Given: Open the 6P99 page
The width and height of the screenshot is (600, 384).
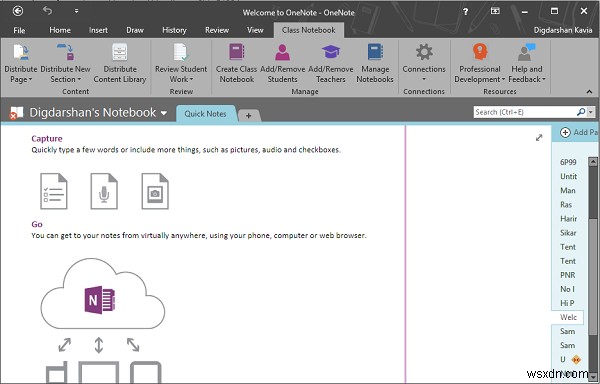Looking at the screenshot, I should [568, 162].
